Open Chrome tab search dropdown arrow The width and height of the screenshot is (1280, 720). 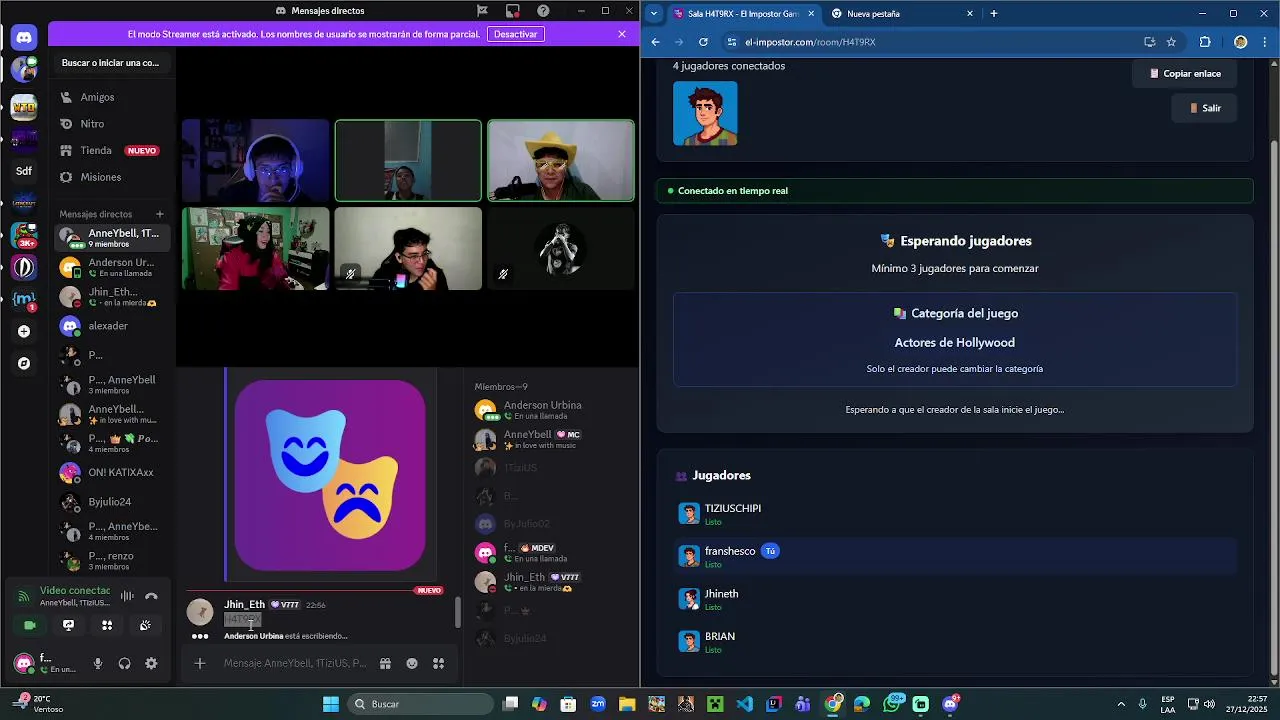[x=654, y=14]
